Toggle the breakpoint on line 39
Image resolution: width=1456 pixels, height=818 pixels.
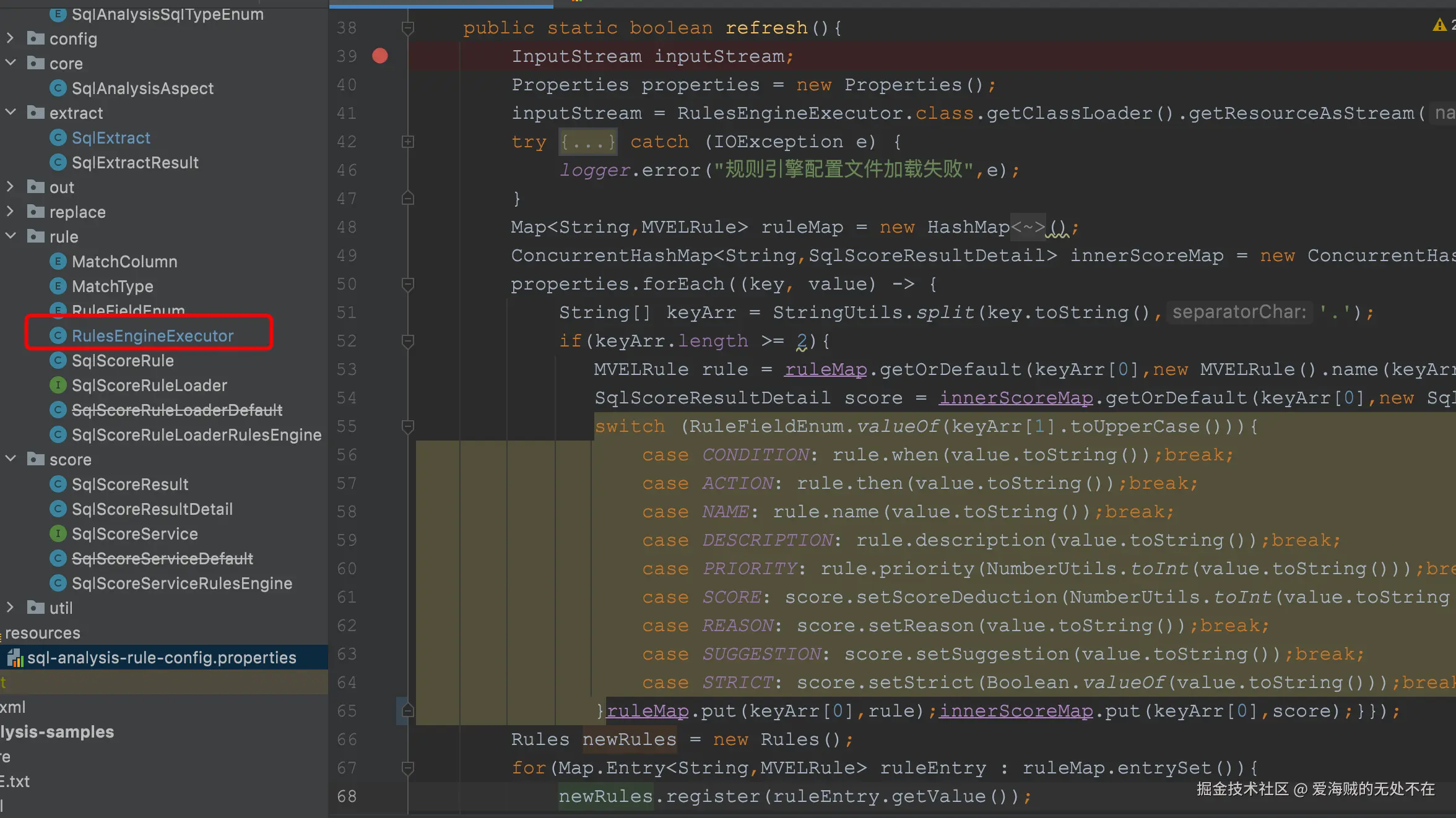379,56
